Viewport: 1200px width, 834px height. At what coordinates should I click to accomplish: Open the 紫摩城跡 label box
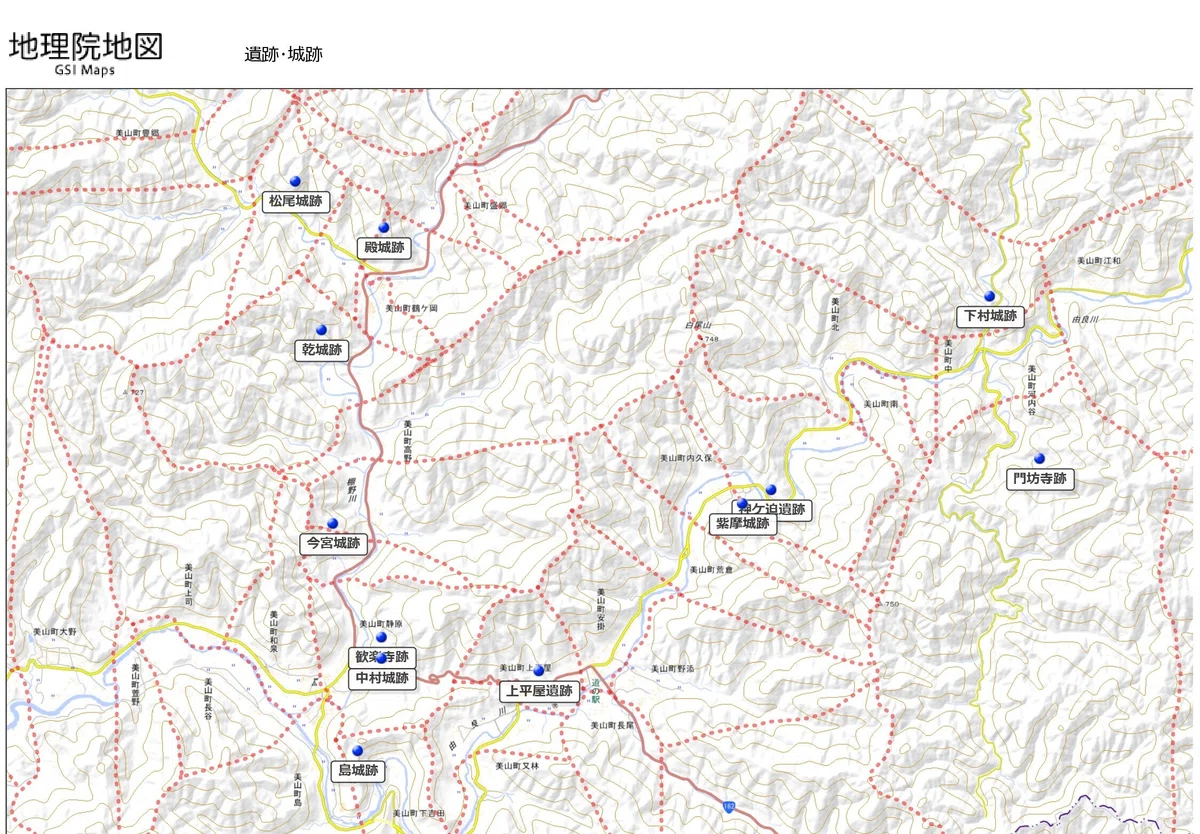(743, 523)
